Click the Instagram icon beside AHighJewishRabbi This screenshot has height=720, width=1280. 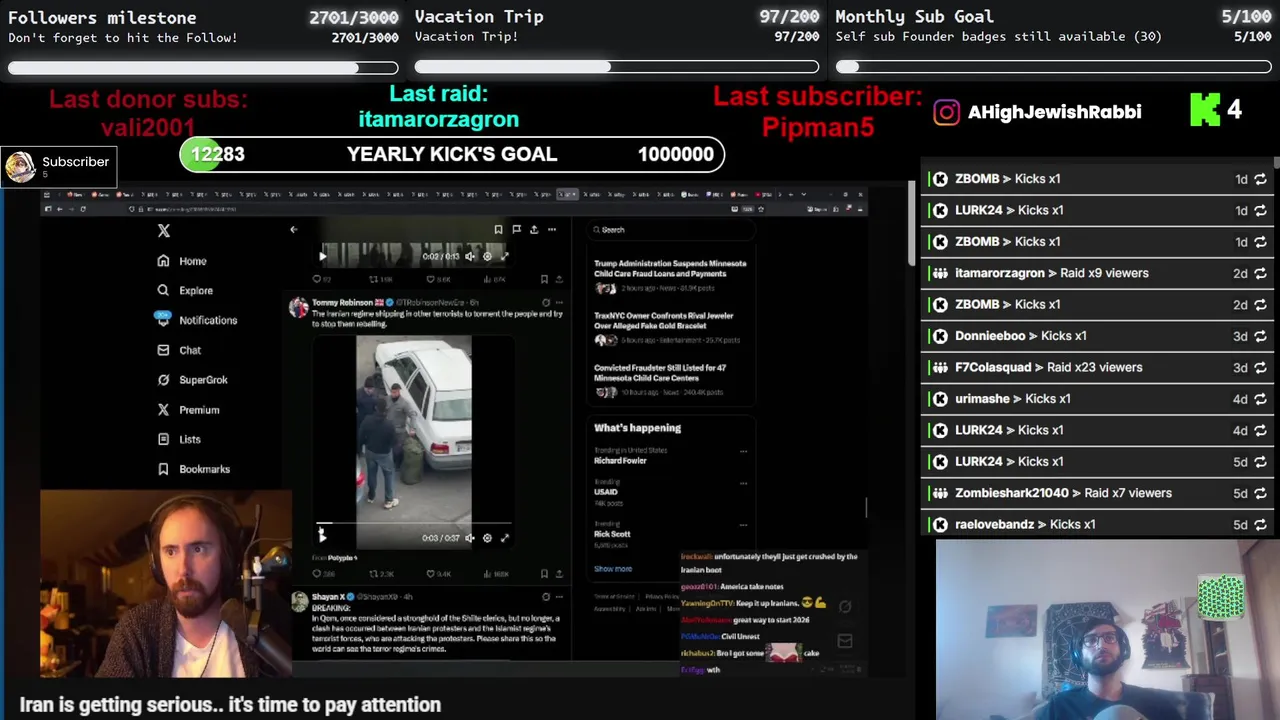pyautogui.click(x=946, y=112)
